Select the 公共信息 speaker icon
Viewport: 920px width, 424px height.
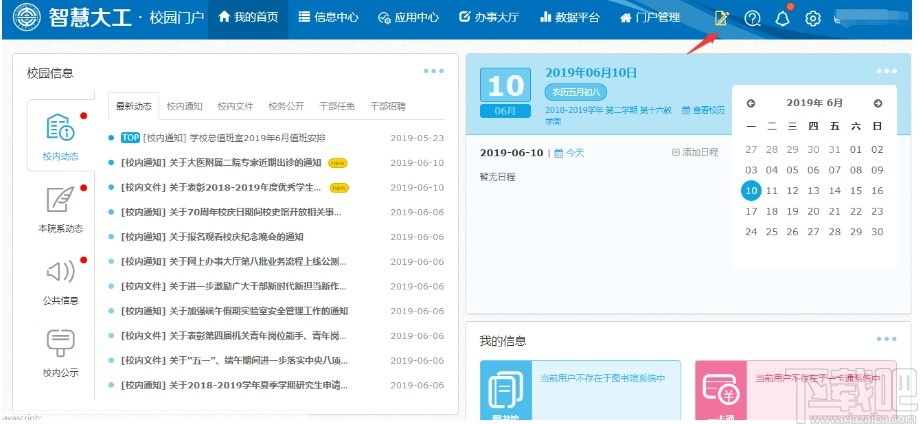[60, 272]
